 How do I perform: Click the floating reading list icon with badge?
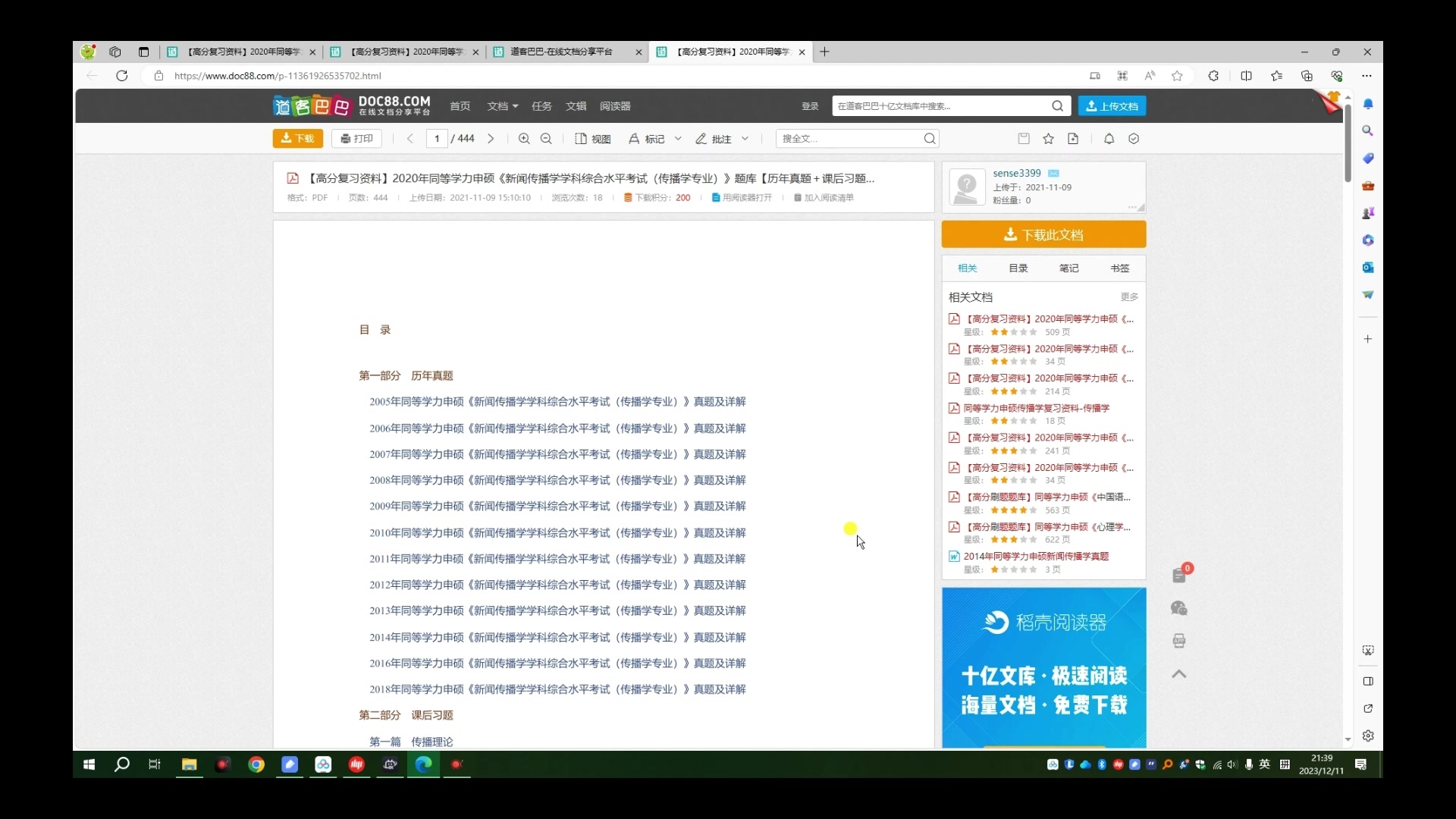point(1180,575)
